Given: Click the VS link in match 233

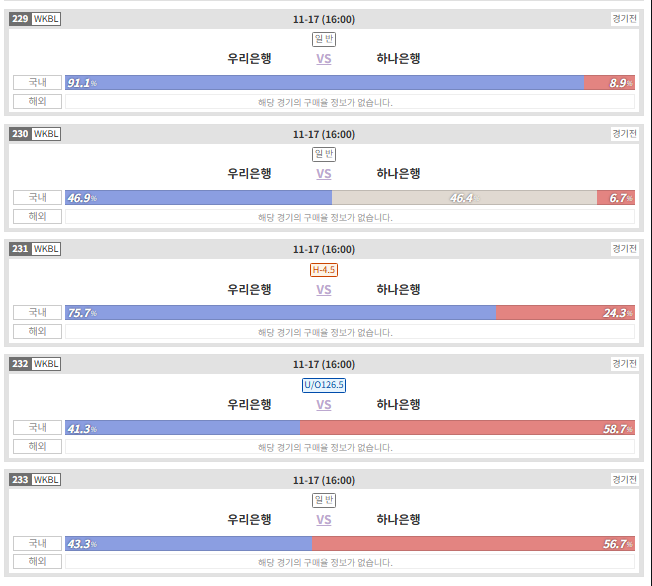Looking at the screenshot, I should (324, 519).
